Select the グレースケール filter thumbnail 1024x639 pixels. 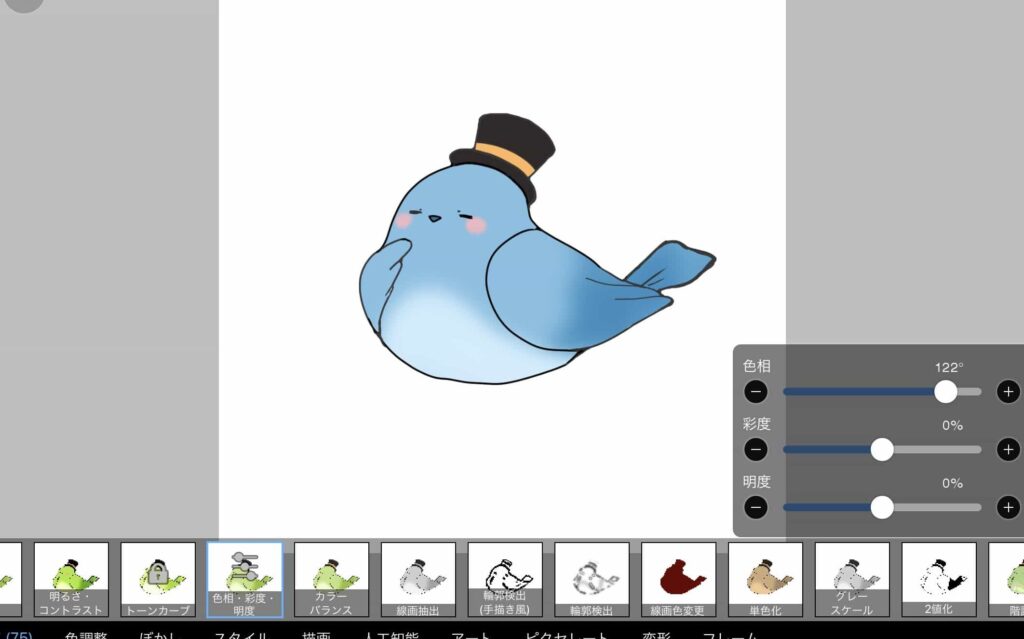(x=852, y=579)
